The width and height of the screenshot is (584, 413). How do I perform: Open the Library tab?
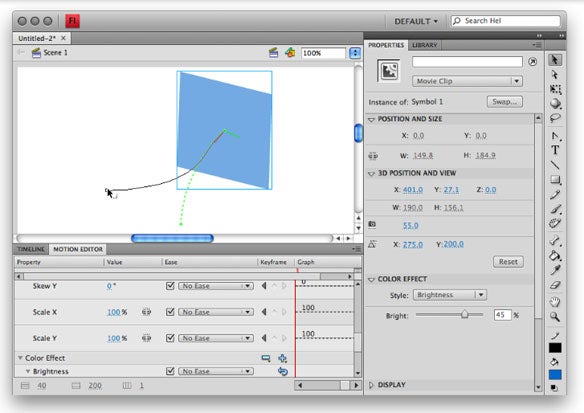tap(425, 45)
